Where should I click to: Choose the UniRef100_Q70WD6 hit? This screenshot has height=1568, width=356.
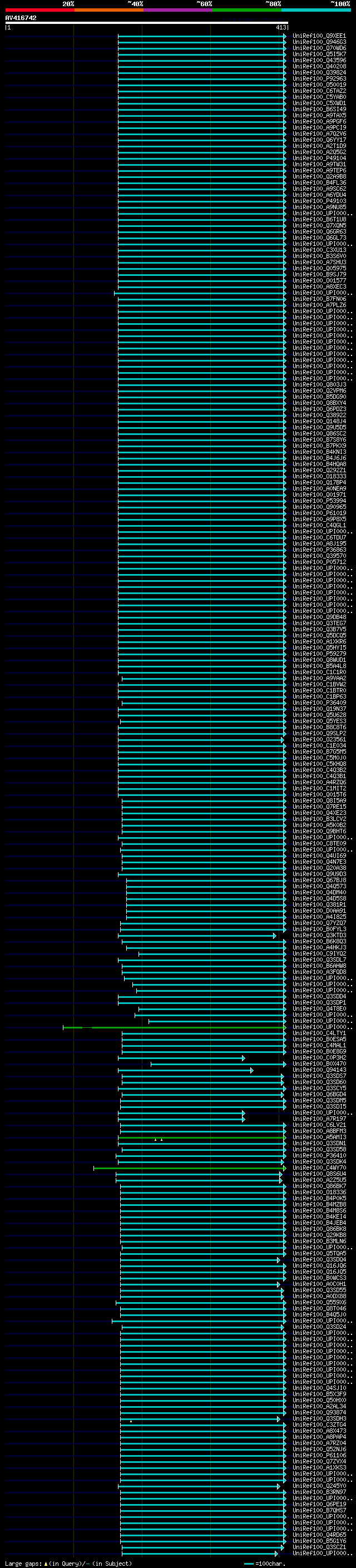tap(319, 48)
